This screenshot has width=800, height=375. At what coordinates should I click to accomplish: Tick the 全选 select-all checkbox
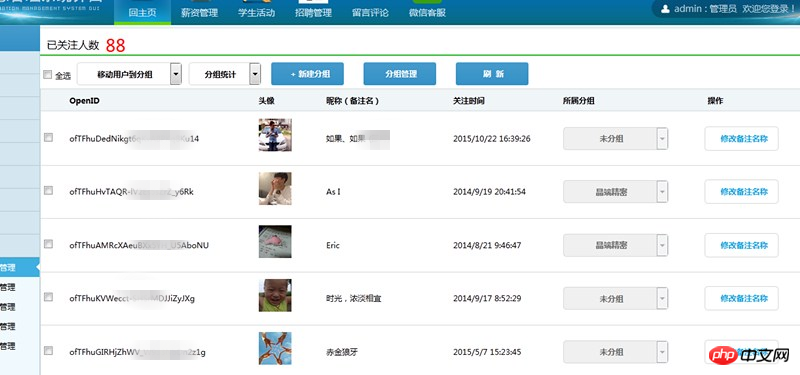[x=48, y=74]
